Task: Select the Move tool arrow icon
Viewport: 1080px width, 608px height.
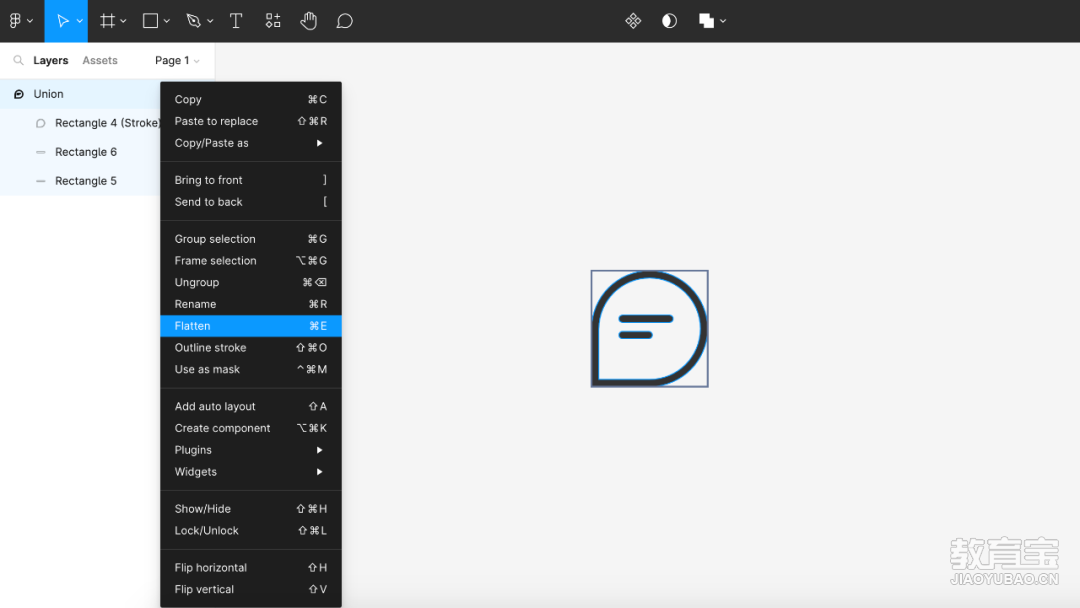Action: pyautogui.click(x=62, y=21)
